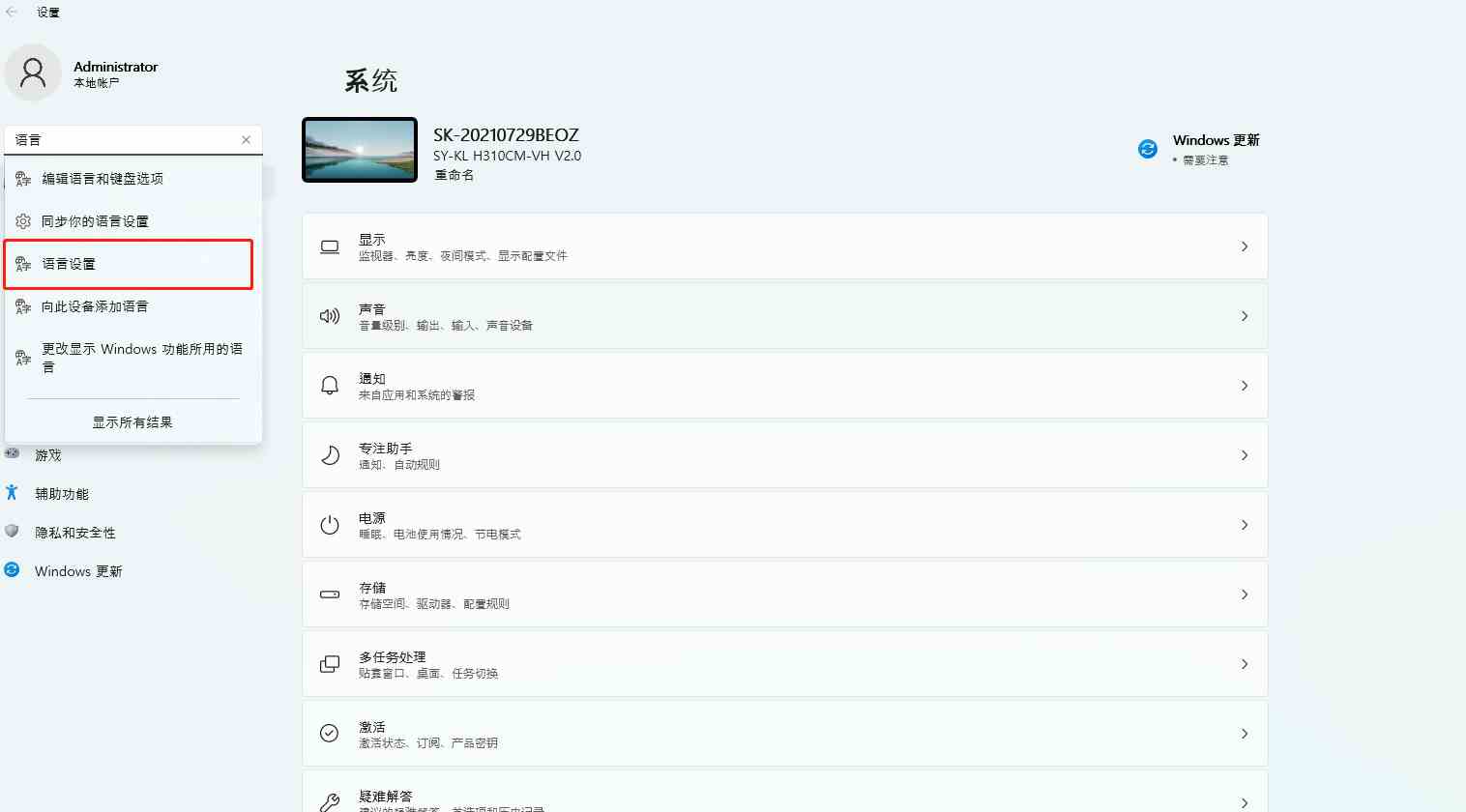Image resolution: width=1466 pixels, height=812 pixels.
Task: Open 隐私和安全性 in the sidebar
Action: [x=75, y=533]
